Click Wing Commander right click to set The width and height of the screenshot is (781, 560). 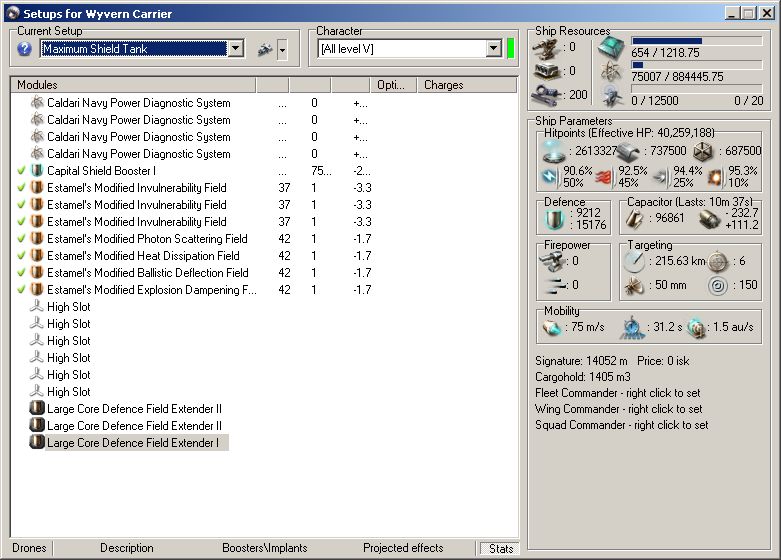point(619,409)
